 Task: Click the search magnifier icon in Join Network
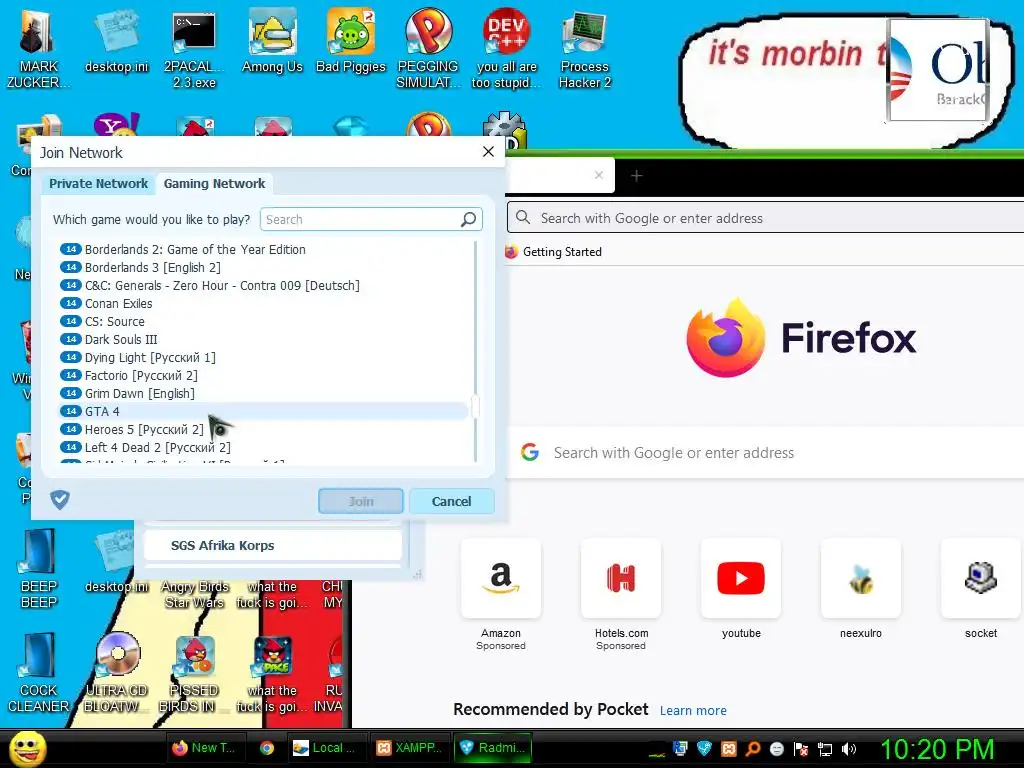pos(468,219)
